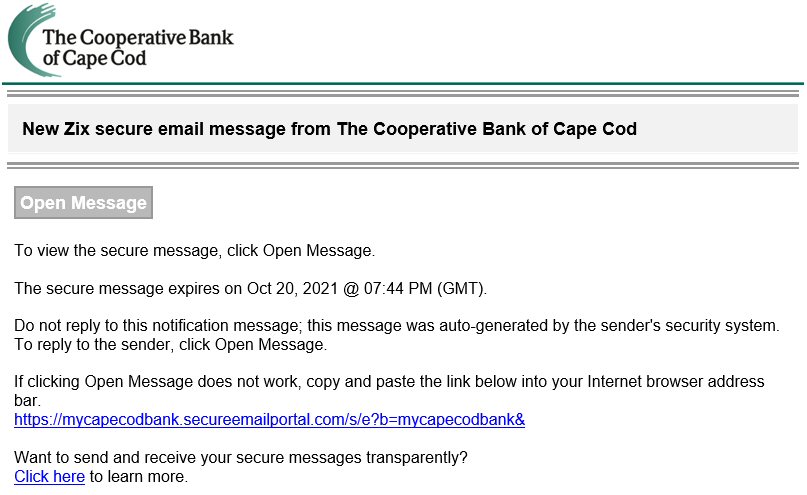
Task: Select the 'New Zix secure email message' heading
Action: [329, 129]
